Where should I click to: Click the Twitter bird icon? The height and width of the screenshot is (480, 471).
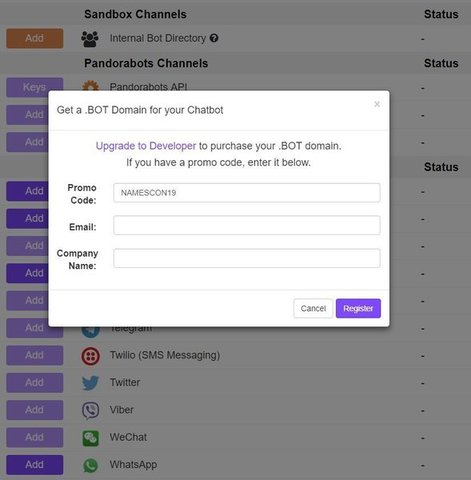tap(90, 383)
